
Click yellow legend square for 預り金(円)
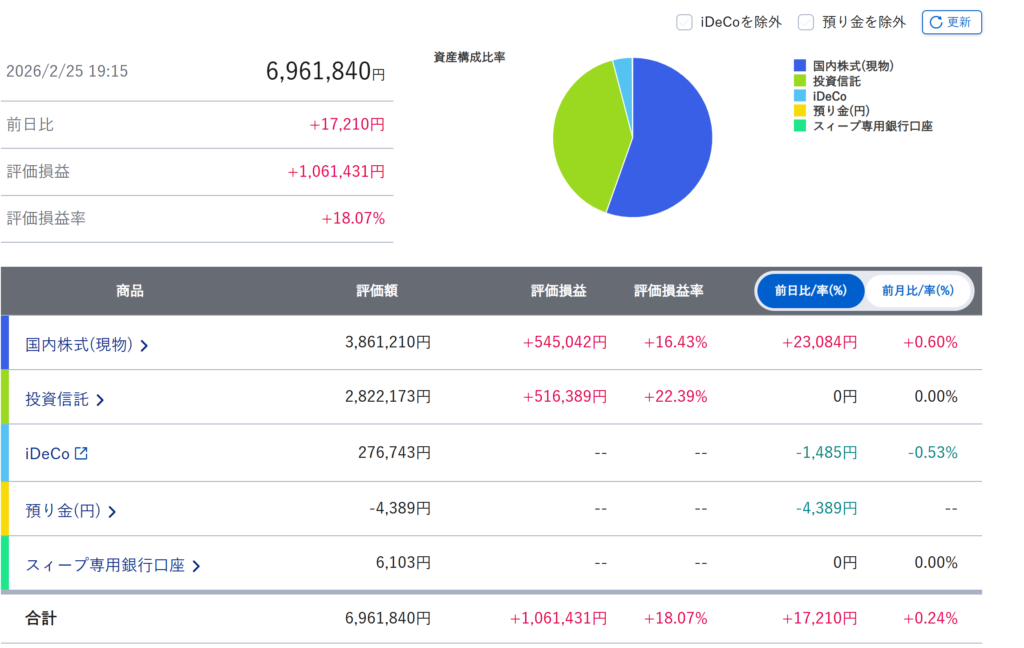[800, 111]
